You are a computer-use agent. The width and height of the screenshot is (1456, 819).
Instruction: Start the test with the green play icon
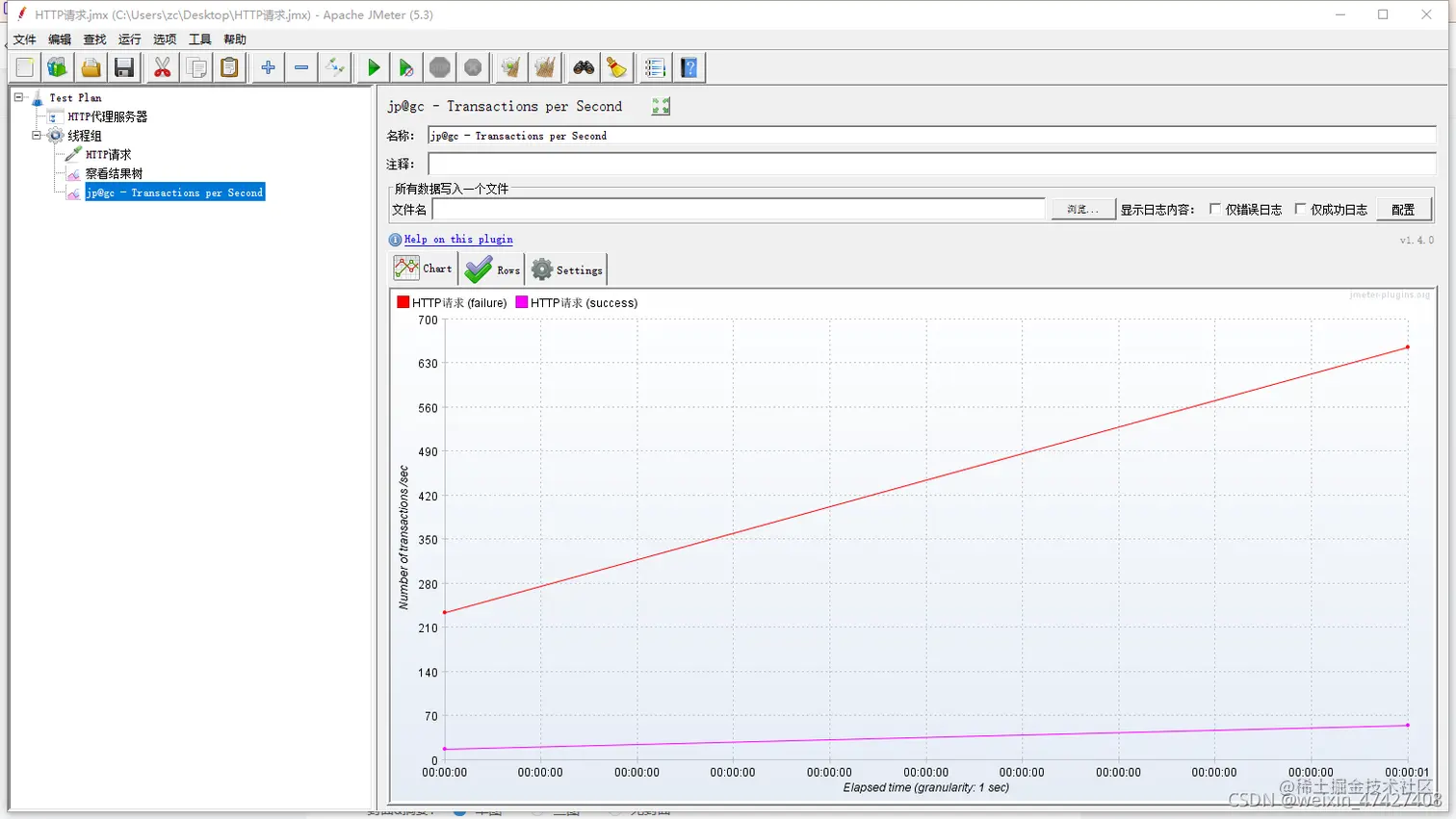click(374, 67)
